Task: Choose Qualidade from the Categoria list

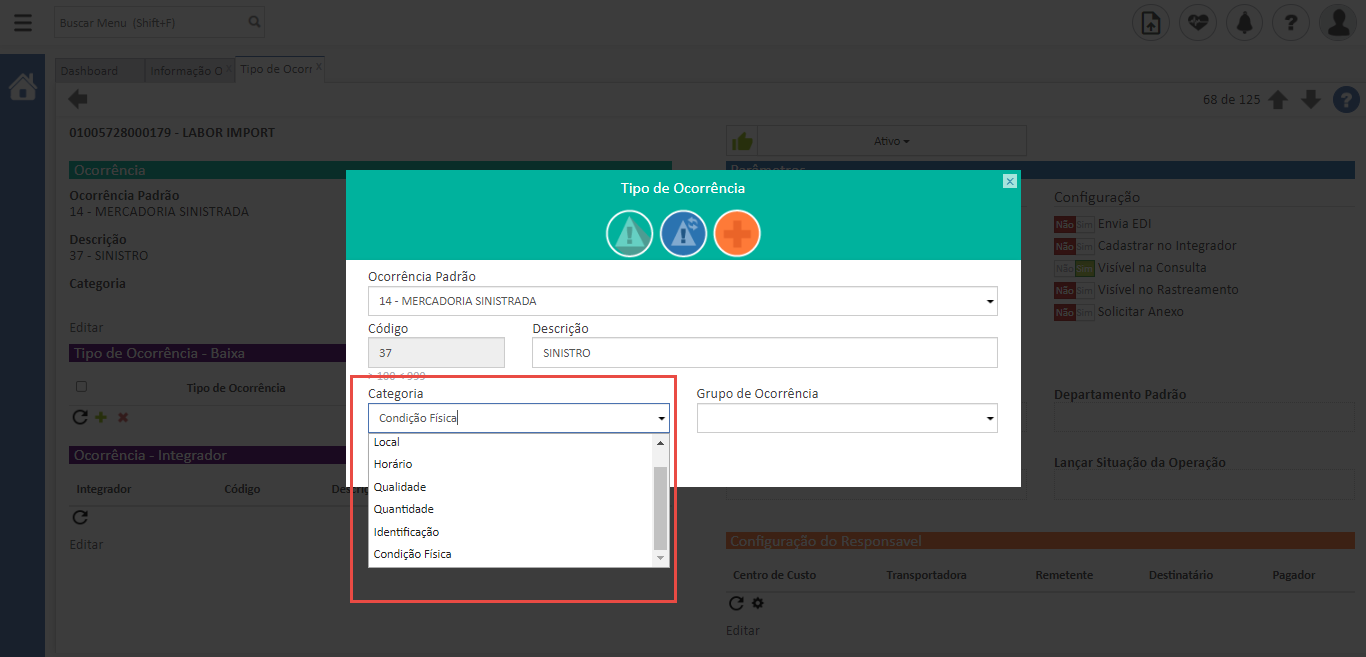Action: click(511, 487)
